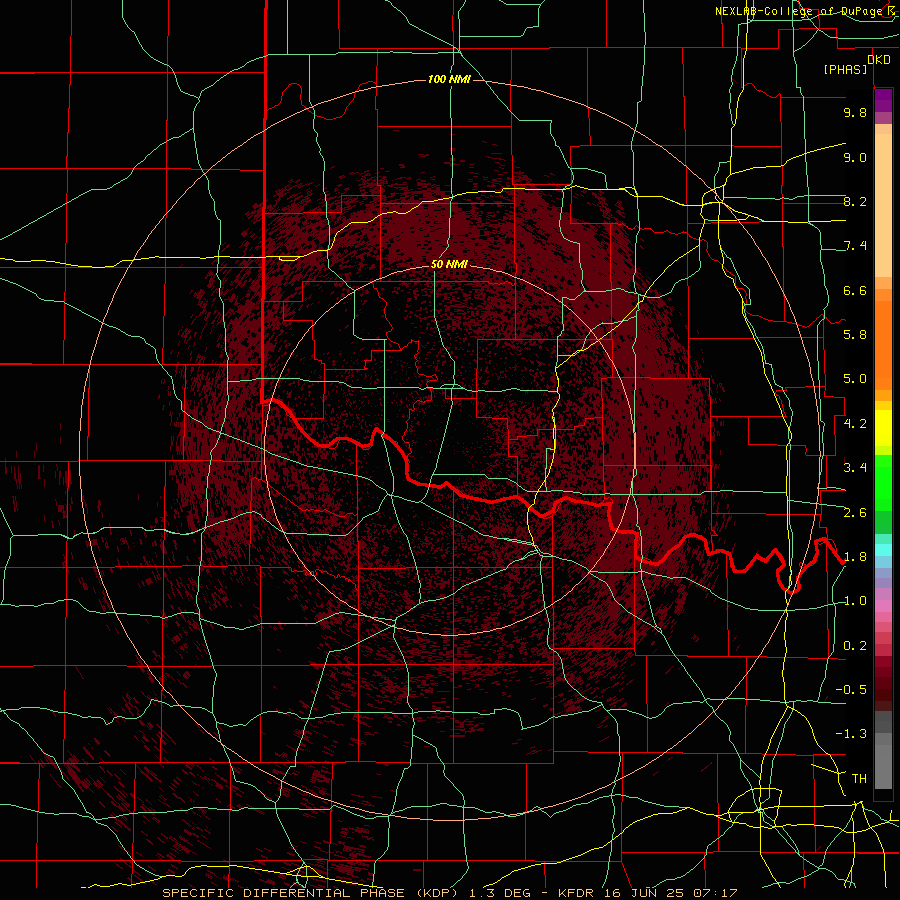Click the 5.8 value on the legend
Viewport: 900px width, 900px height.
(x=855, y=335)
